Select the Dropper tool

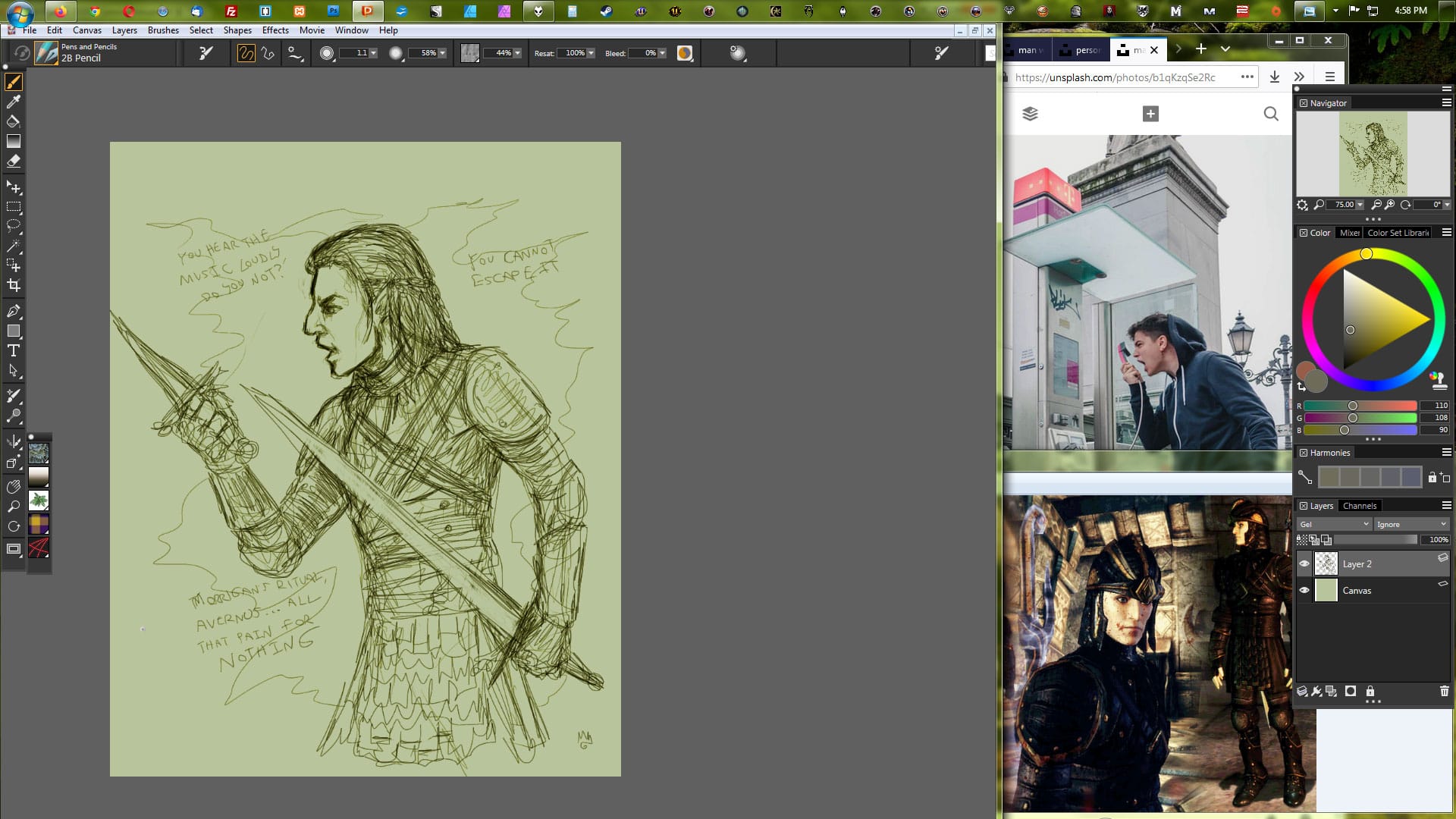tap(14, 102)
